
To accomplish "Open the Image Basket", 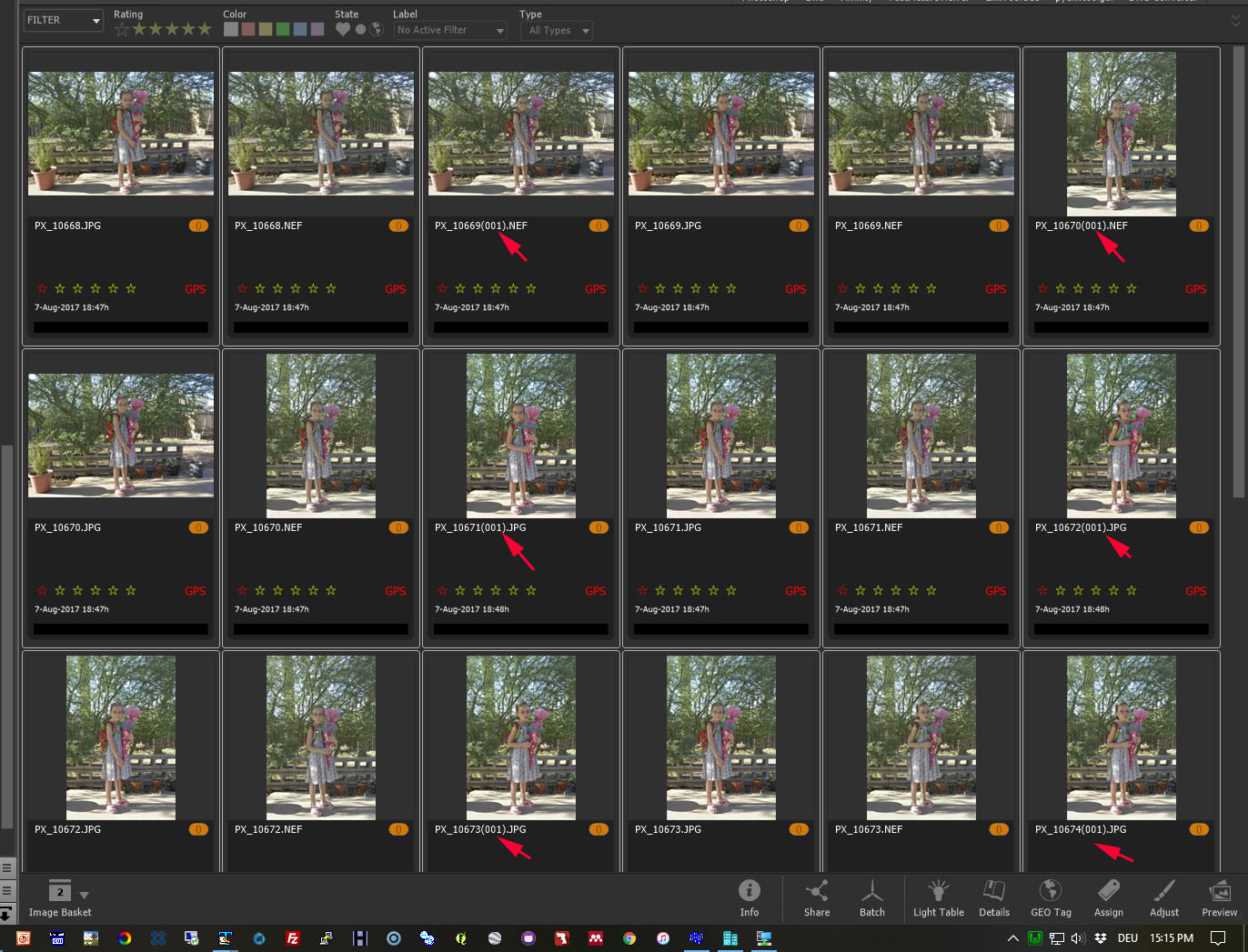I will click(x=60, y=897).
